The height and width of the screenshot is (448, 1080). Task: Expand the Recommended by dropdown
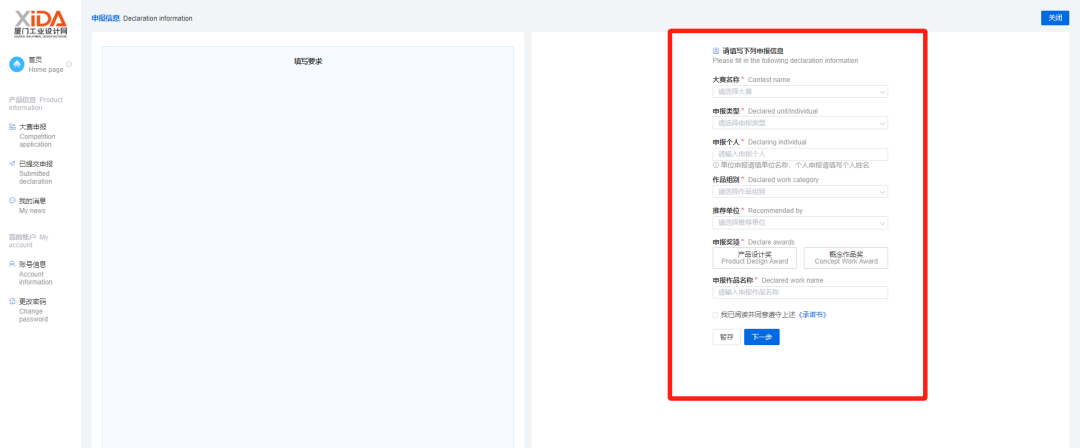[x=799, y=223]
